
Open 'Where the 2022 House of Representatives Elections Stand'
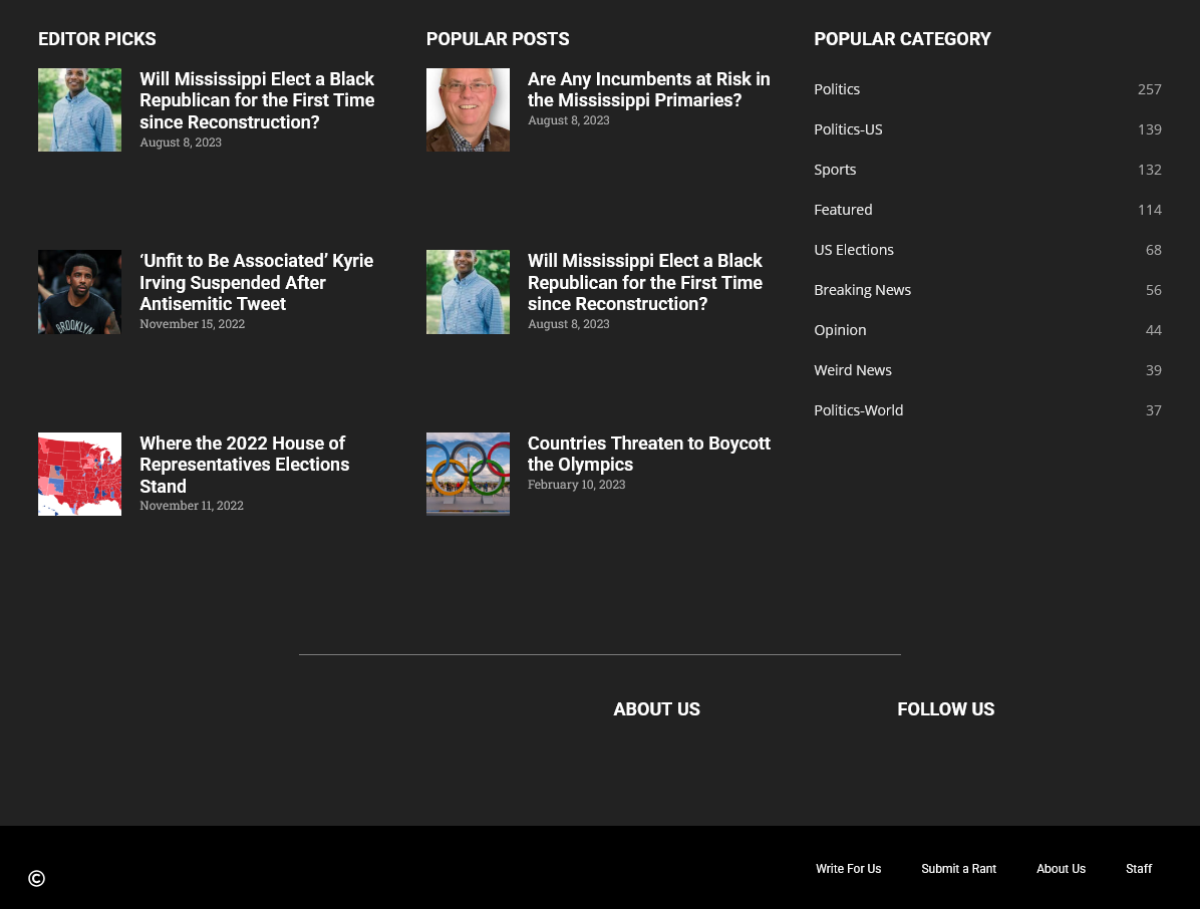pos(244,464)
